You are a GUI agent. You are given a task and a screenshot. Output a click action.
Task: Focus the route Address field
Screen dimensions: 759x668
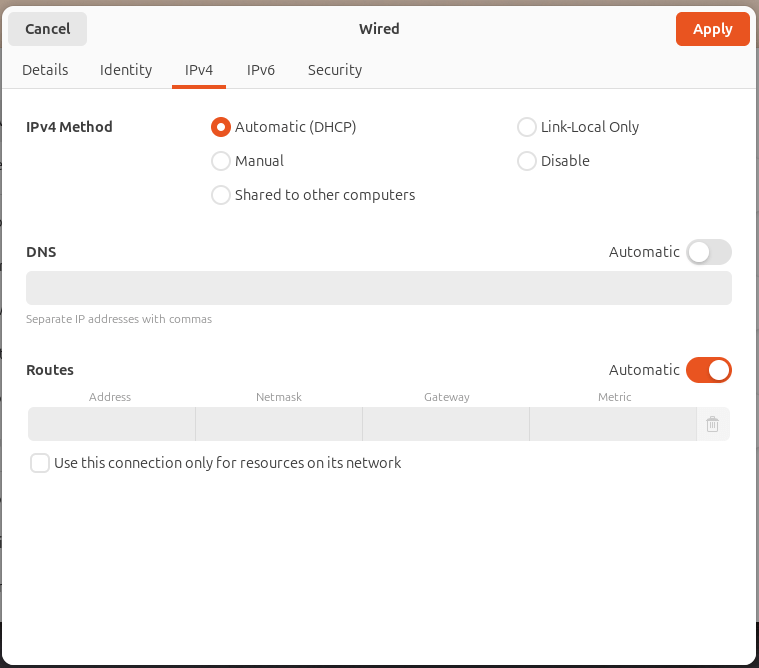(111, 424)
